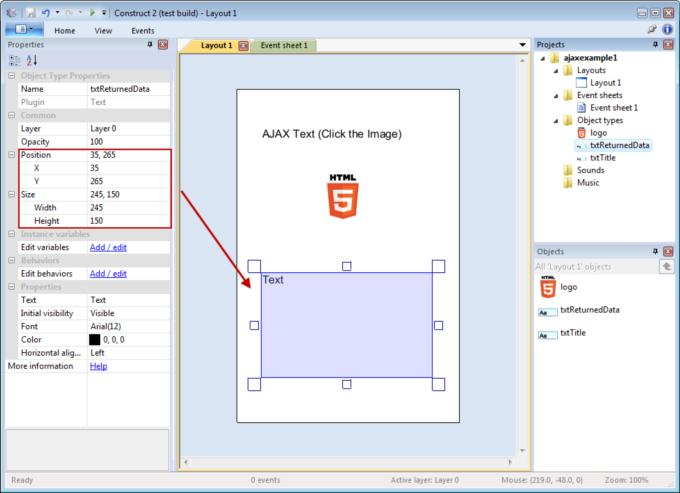Click the up-level icon in Objects panel
680x493 pixels.
click(x=667, y=266)
